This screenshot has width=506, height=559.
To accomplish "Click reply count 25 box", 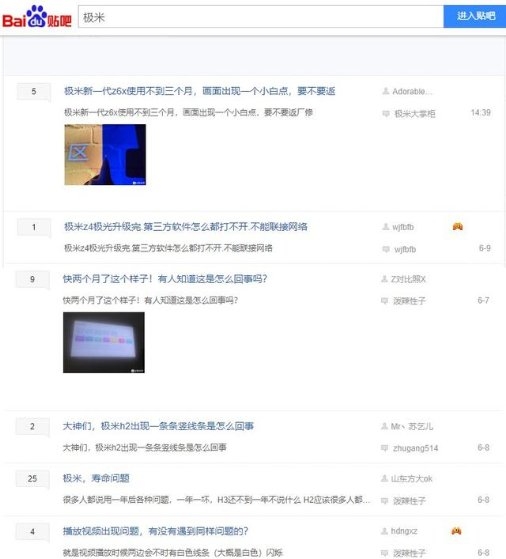I will [x=32, y=479].
